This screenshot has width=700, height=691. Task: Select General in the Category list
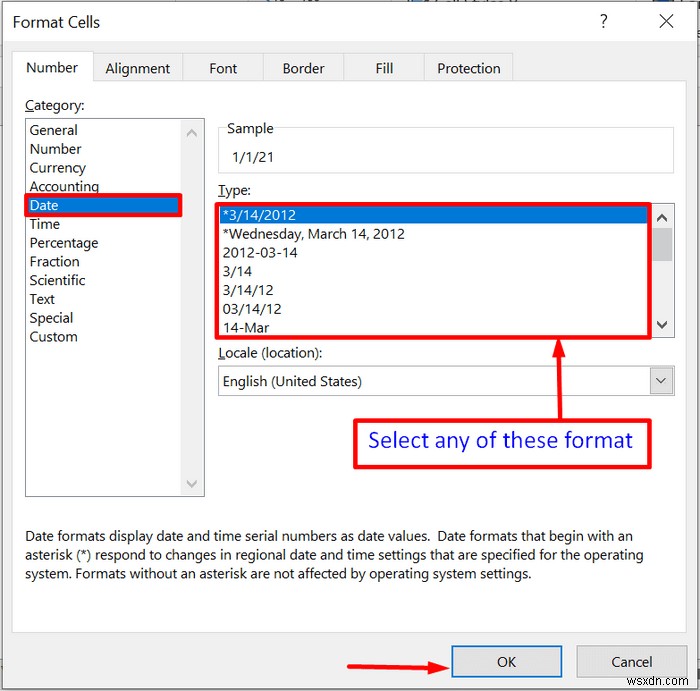pos(104,130)
